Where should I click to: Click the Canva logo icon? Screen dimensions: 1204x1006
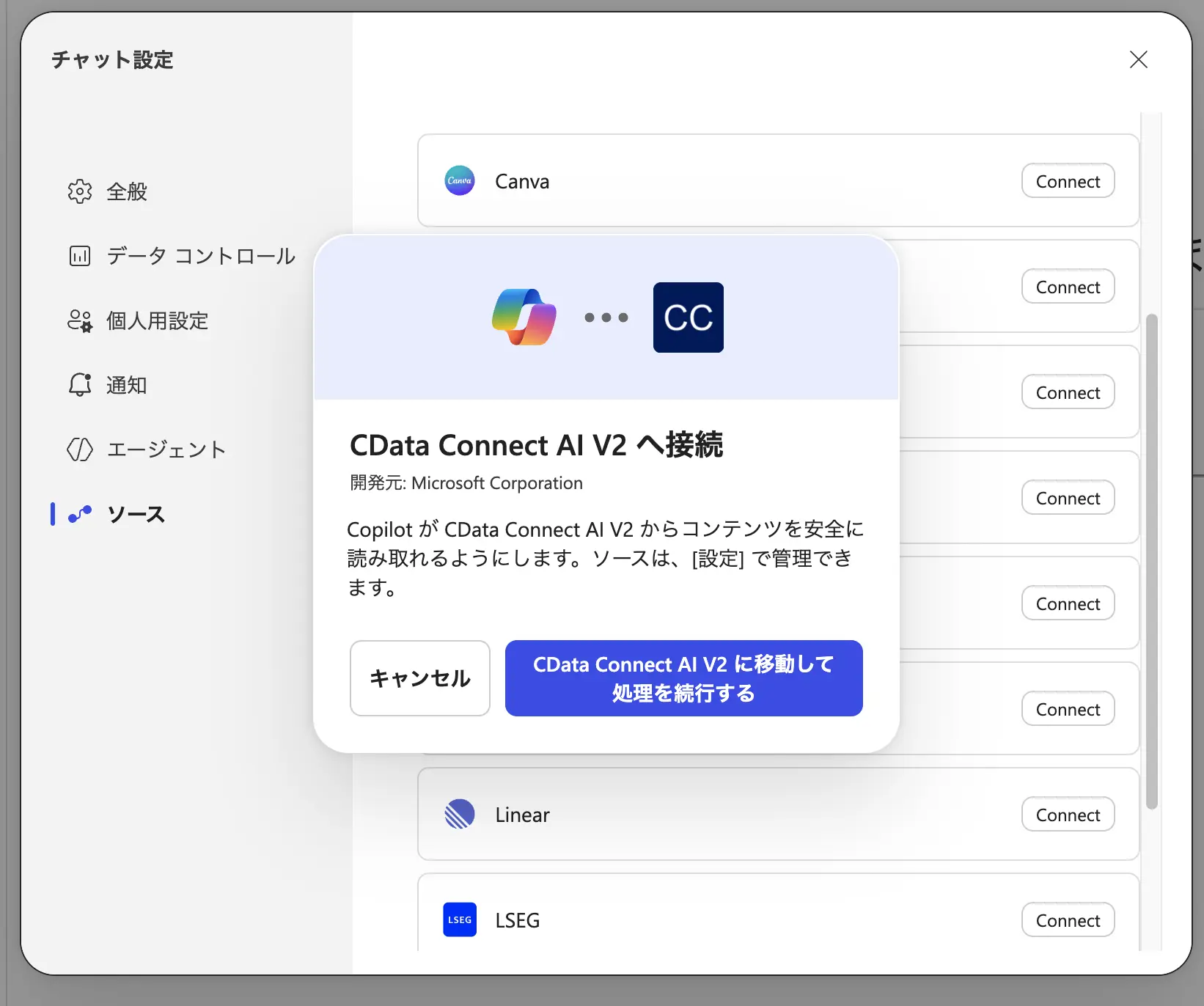click(460, 181)
